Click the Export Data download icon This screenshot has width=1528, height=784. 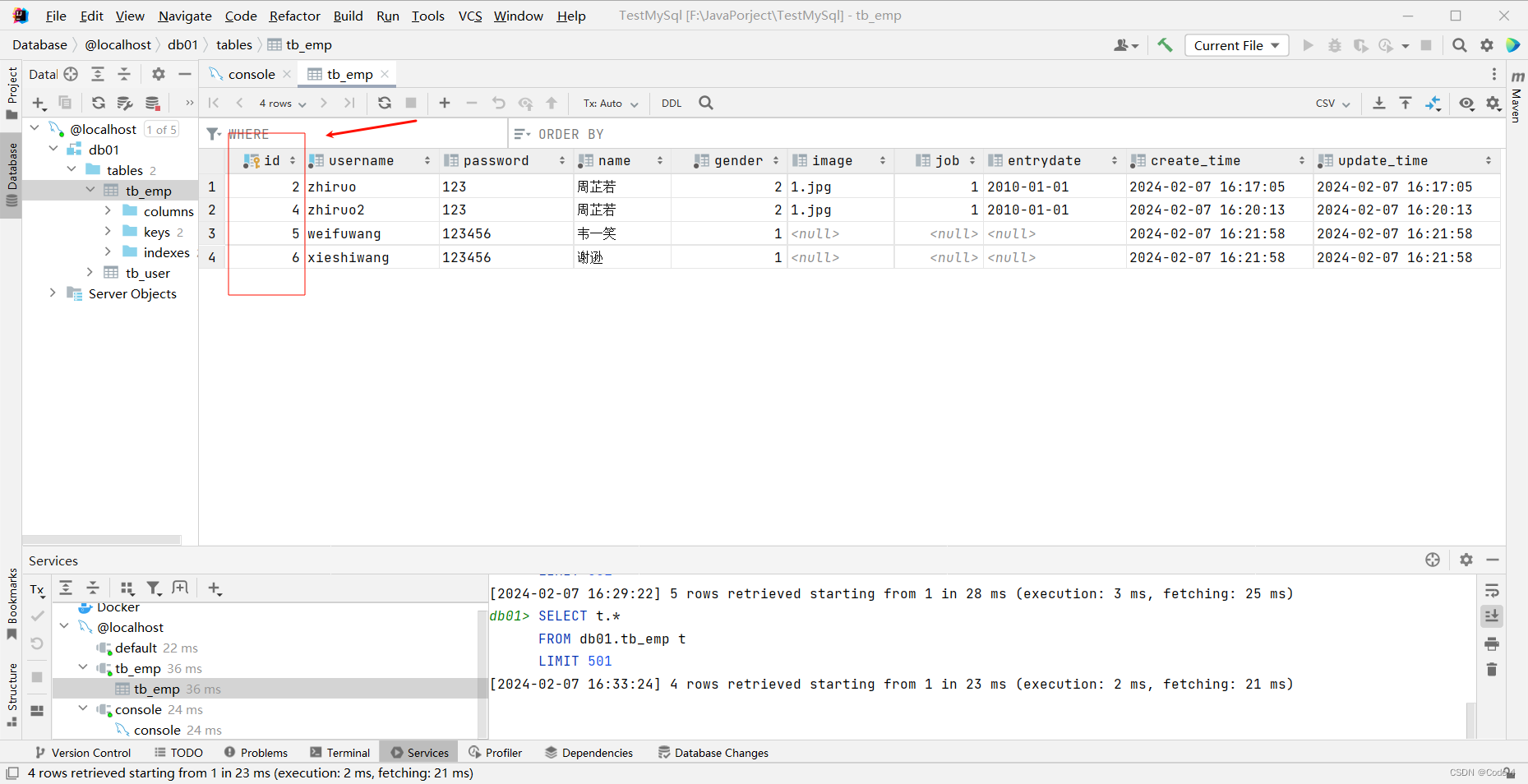pyautogui.click(x=1379, y=103)
